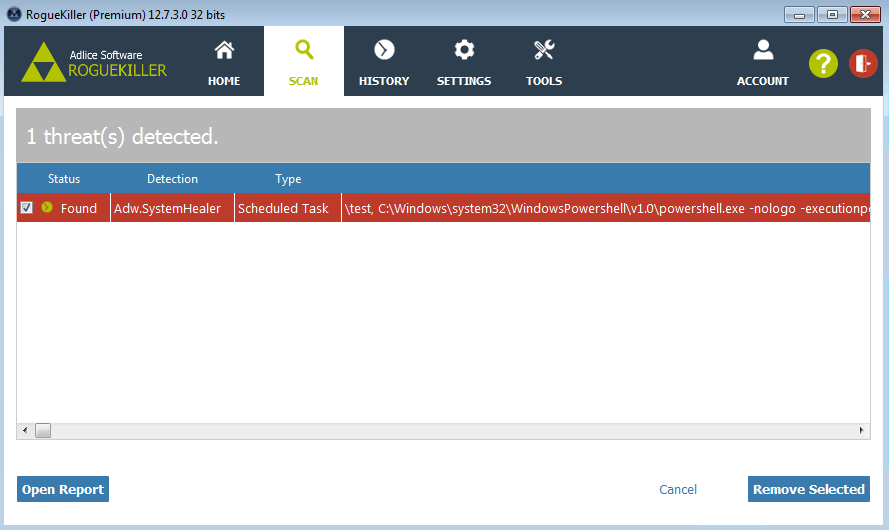Open the Account user icon
Image resolution: width=889 pixels, height=530 pixels.
point(763,50)
